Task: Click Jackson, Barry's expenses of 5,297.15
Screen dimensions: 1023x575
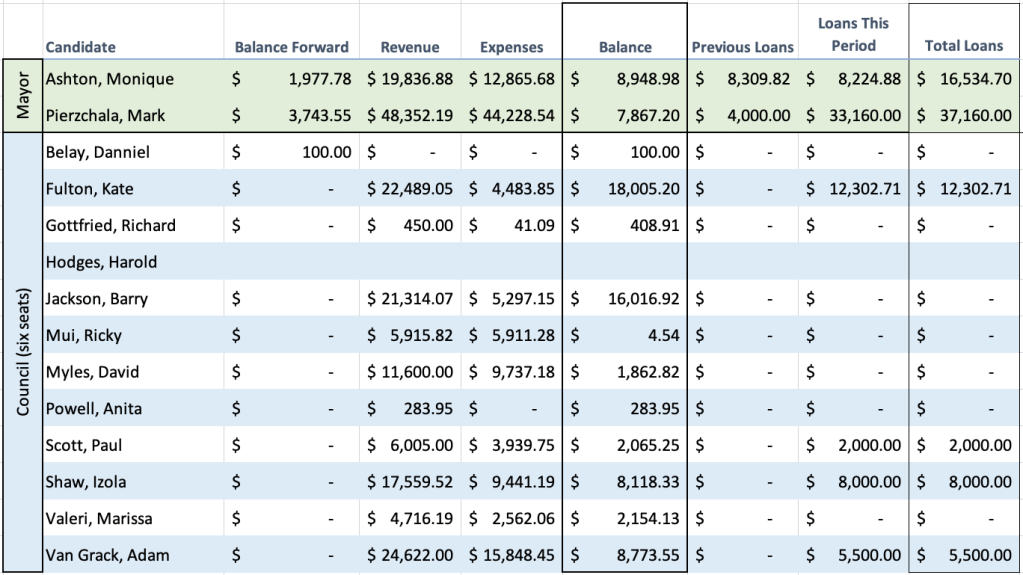Action: click(511, 299)
